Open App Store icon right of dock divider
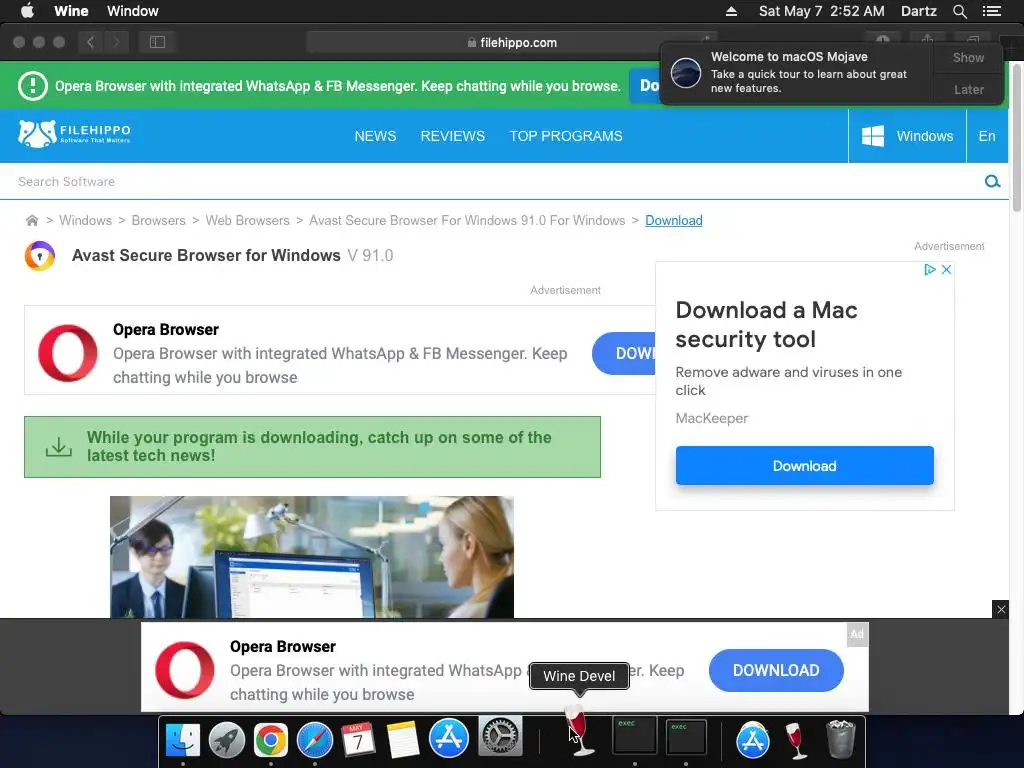Screen dimensions: 1024x768 (753, 741)
